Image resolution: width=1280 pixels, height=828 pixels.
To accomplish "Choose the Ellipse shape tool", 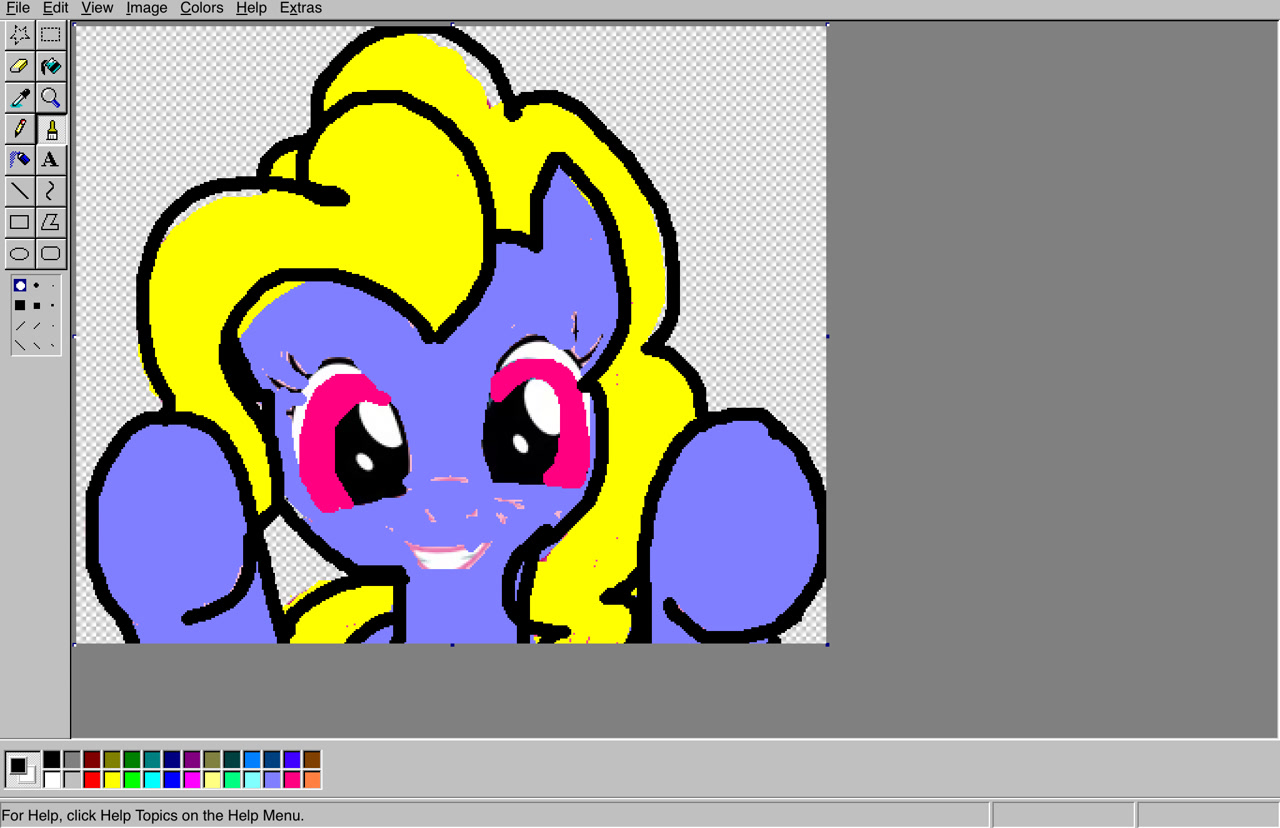I will click(x=19, y=254).
